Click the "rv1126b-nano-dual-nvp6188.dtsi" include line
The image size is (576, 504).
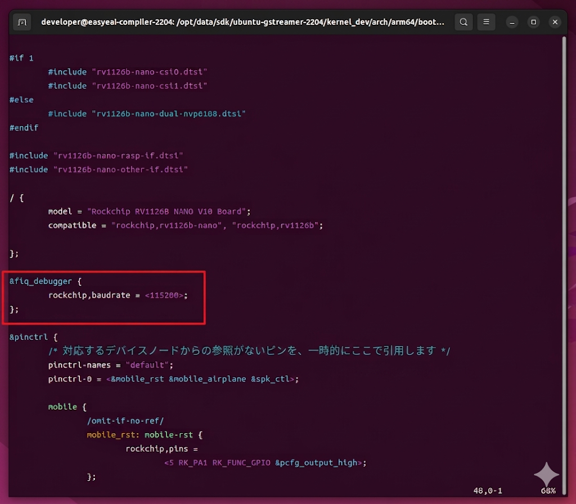147,114
